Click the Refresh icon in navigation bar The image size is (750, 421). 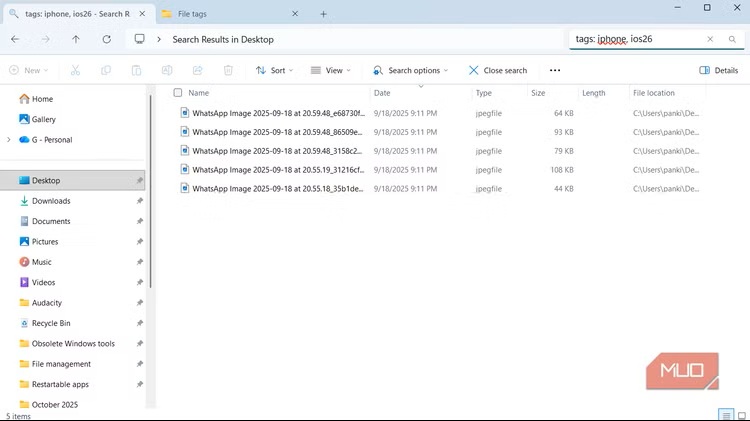click(106, 39)
